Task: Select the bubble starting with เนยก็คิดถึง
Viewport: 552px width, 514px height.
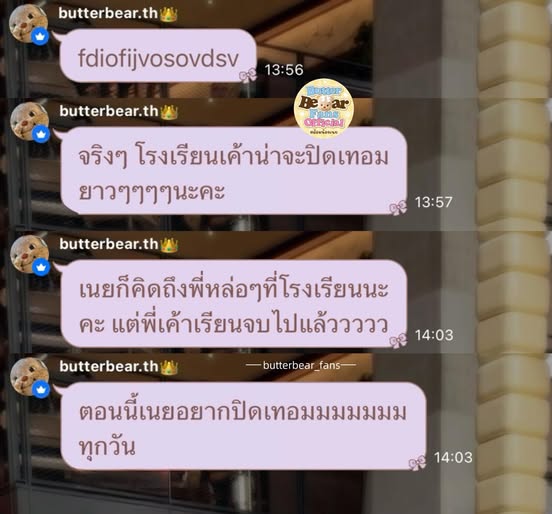Action: coord(233,304)
